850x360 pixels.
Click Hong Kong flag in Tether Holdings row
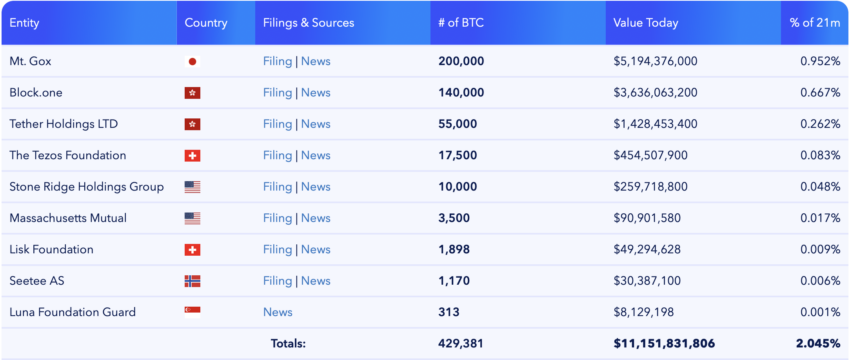[192, 124]
